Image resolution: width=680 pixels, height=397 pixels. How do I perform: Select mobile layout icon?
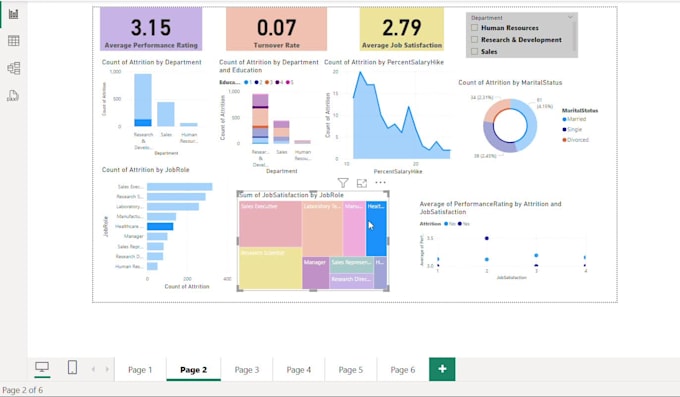coord(72,367)
